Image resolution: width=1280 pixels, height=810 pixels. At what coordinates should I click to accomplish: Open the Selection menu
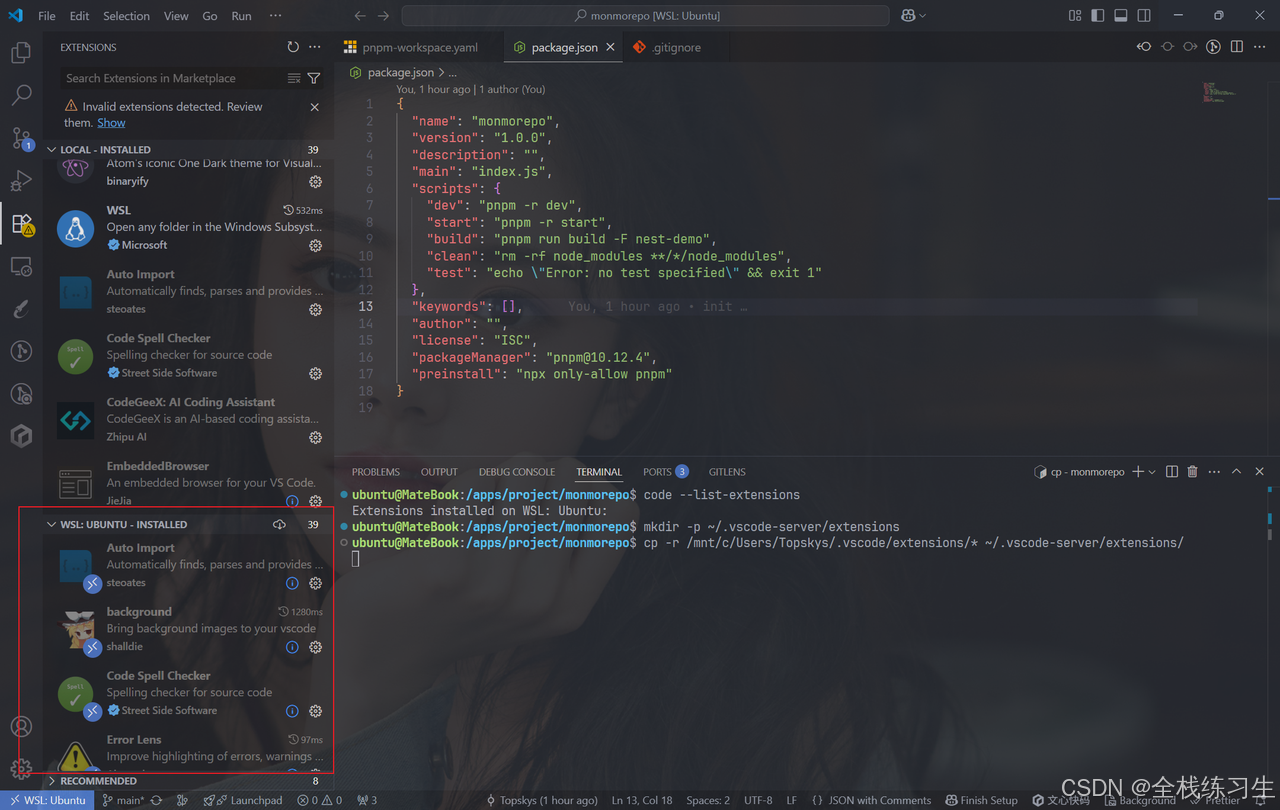[126, 15]
